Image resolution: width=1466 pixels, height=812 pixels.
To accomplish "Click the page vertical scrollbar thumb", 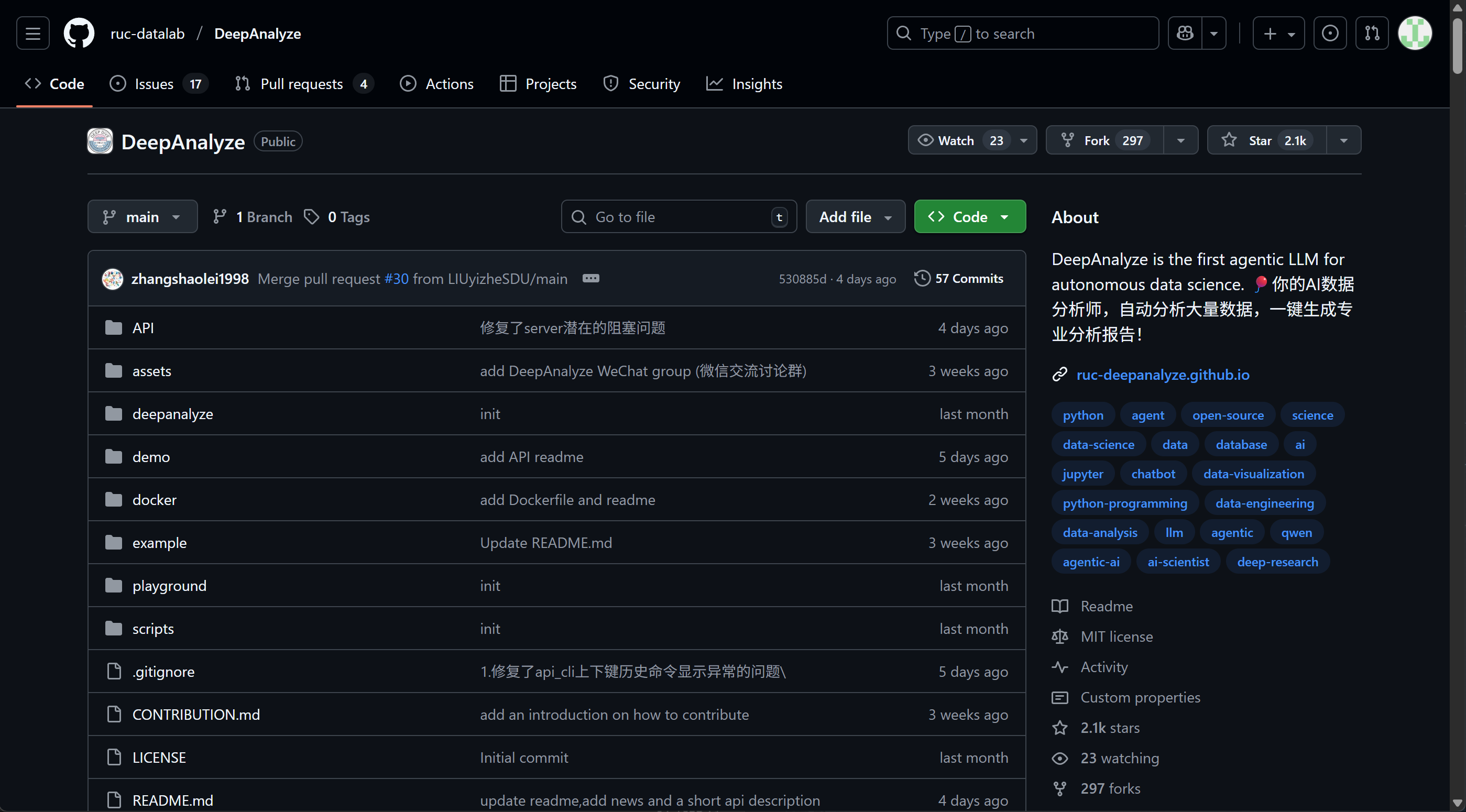I will pyautogui.click(x=1458, y=46).
